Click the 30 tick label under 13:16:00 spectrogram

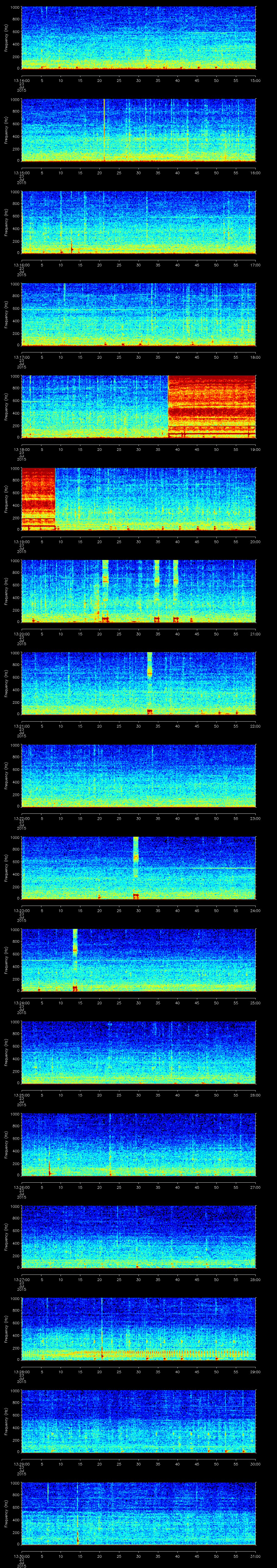(x=138, y=265)
